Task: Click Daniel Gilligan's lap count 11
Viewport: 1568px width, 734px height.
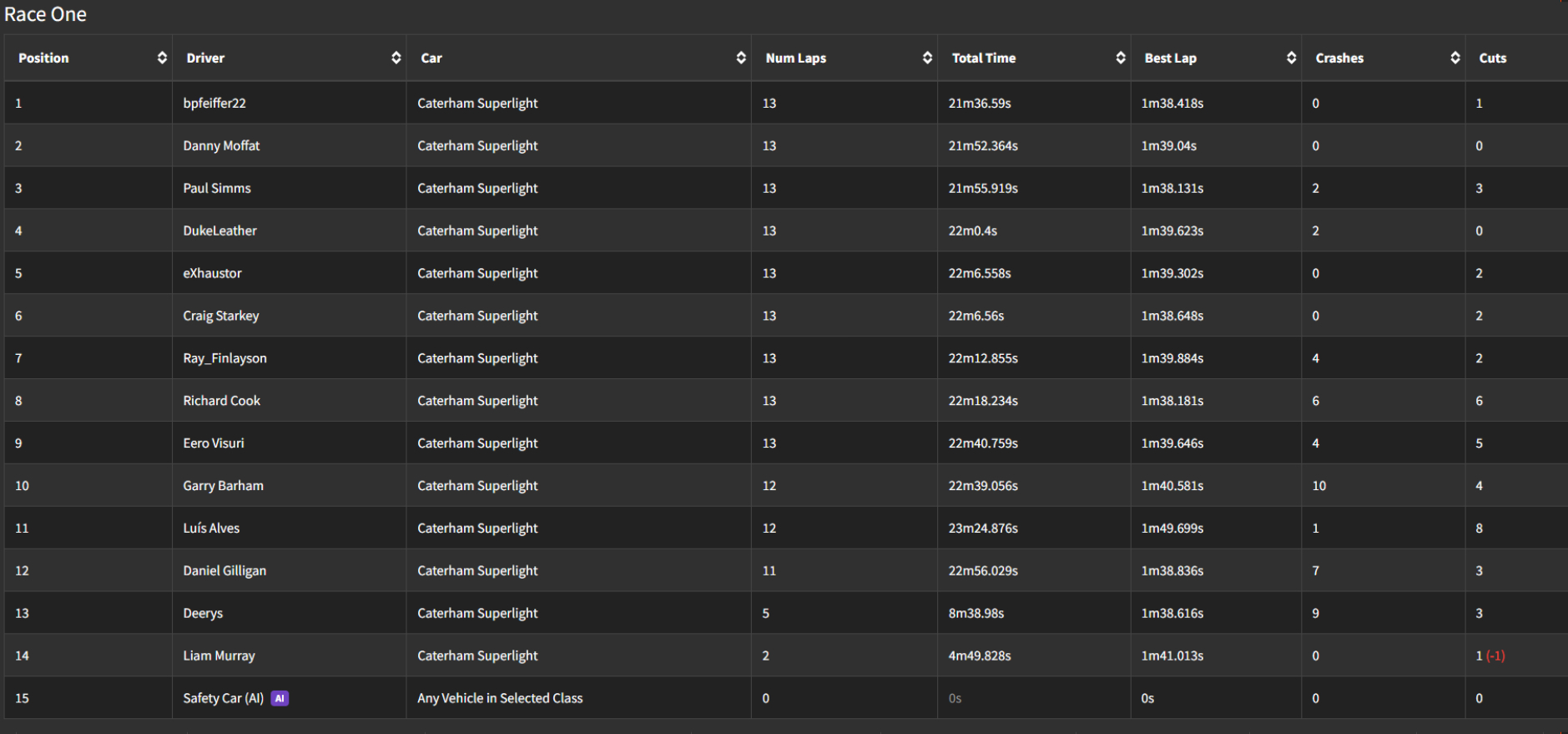Action: (769, 571)
